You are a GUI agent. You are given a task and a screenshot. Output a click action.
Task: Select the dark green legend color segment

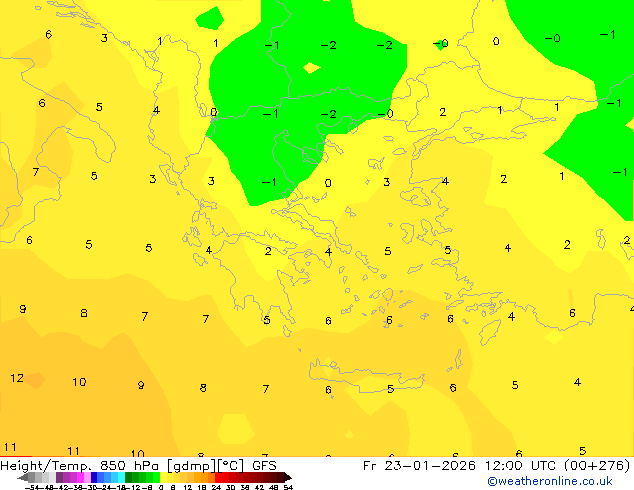click(128, 477)
